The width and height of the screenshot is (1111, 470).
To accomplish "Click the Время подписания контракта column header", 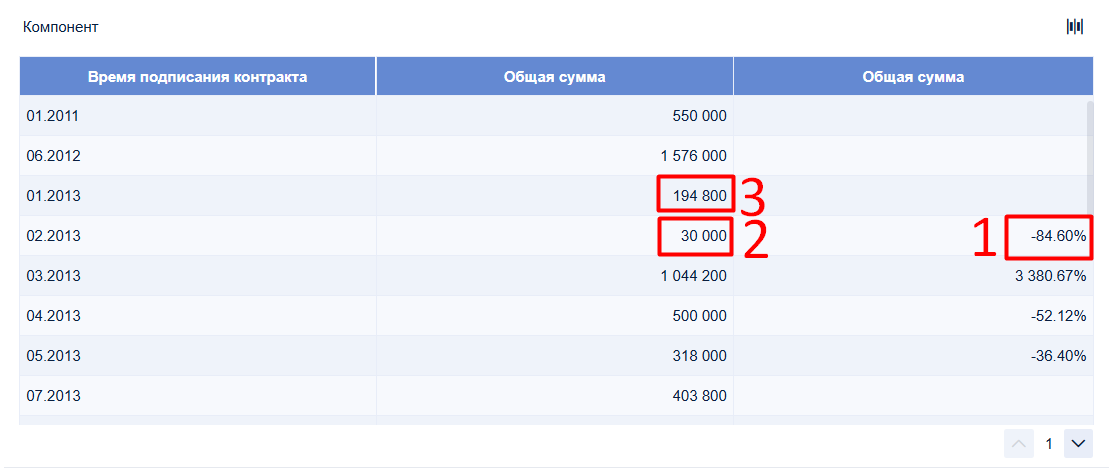I will 198,77.
